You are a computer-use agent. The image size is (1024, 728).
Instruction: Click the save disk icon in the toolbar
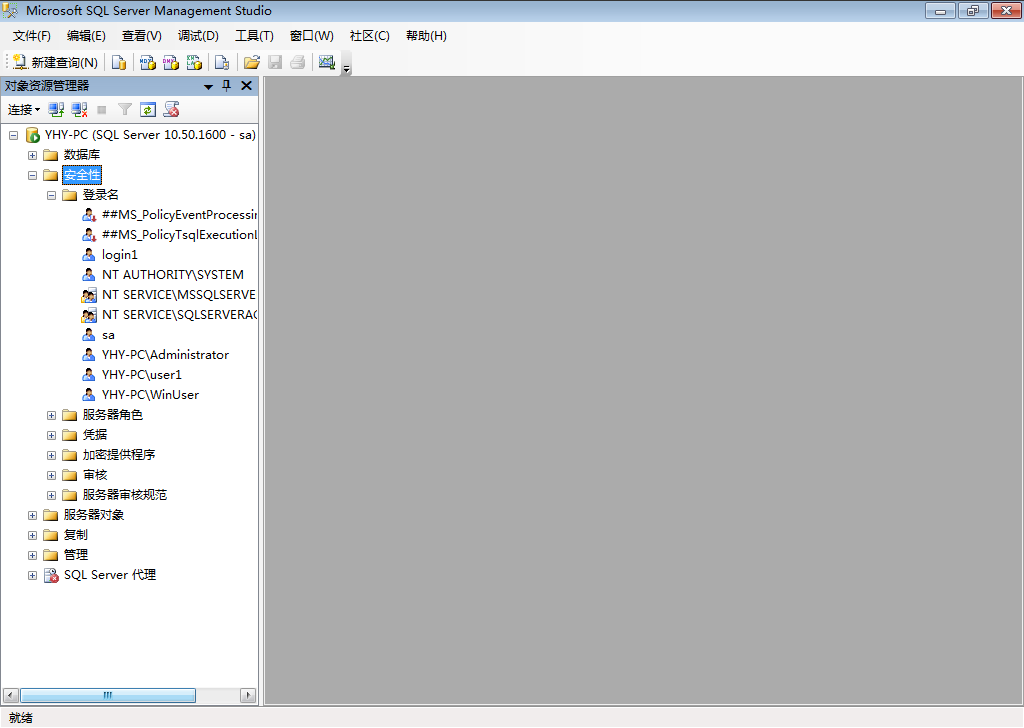click(275, 62)
